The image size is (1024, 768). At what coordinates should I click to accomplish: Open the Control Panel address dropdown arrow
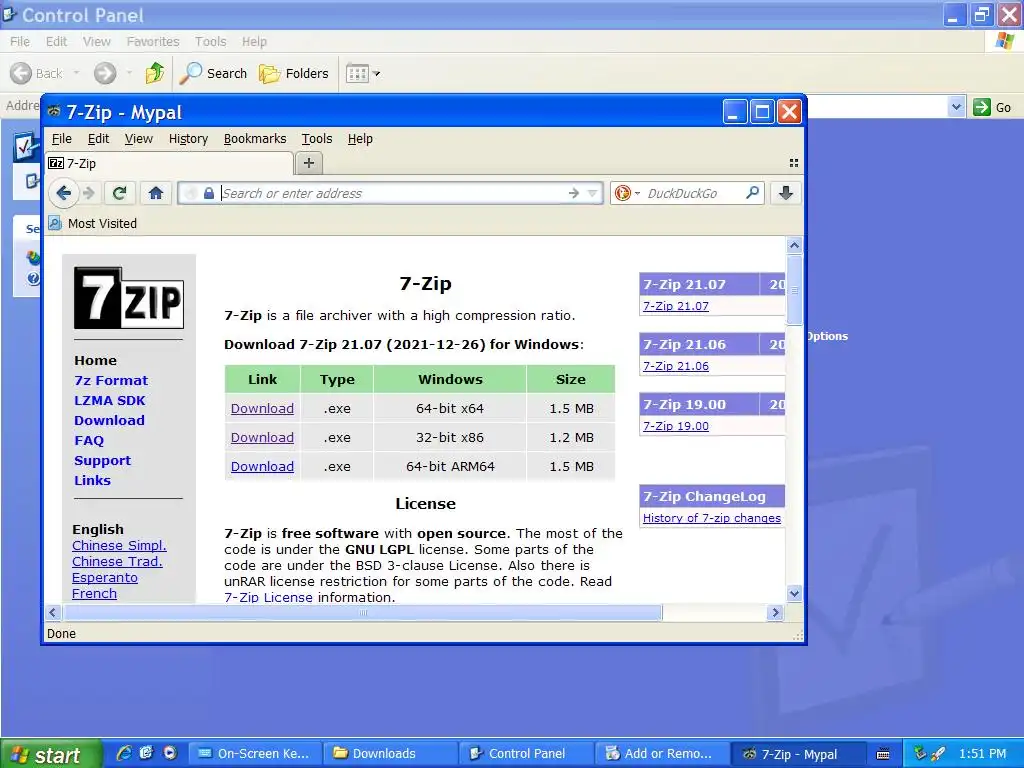956,107
